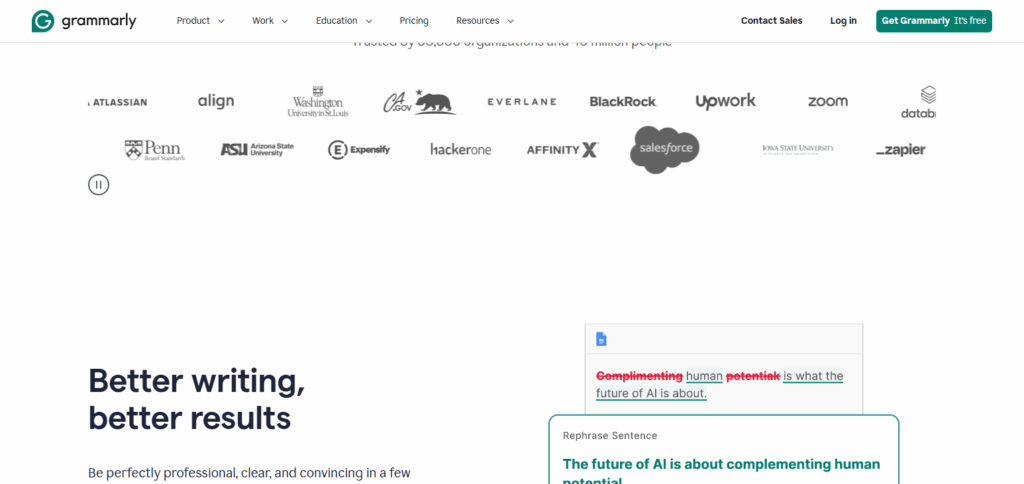Click underlined text future of AI is about
Screen dimensions: 1024x484
click(651, 393)
